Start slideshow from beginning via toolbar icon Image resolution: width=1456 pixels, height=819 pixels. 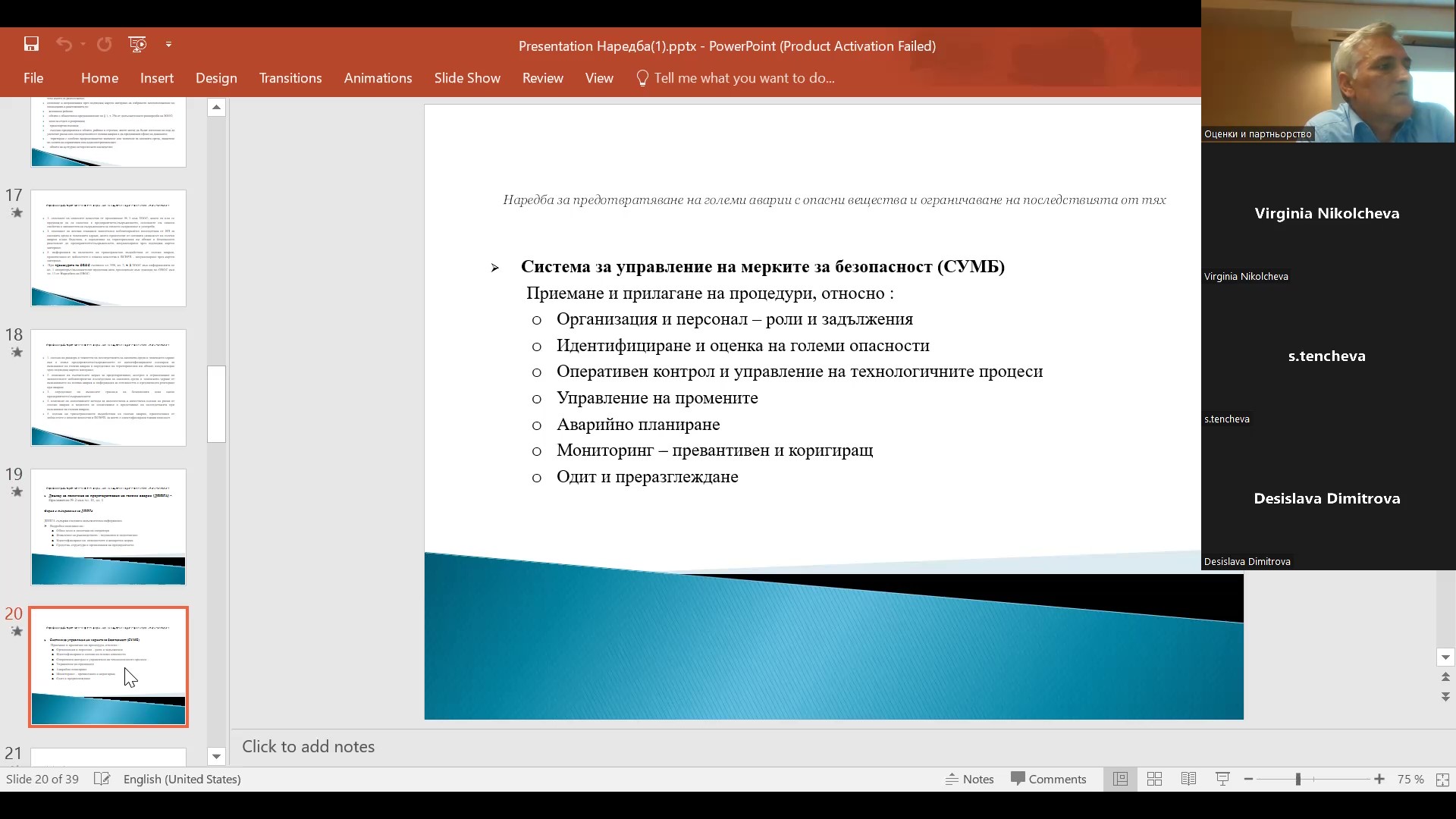pyautogui.click(x=137, y=45)
